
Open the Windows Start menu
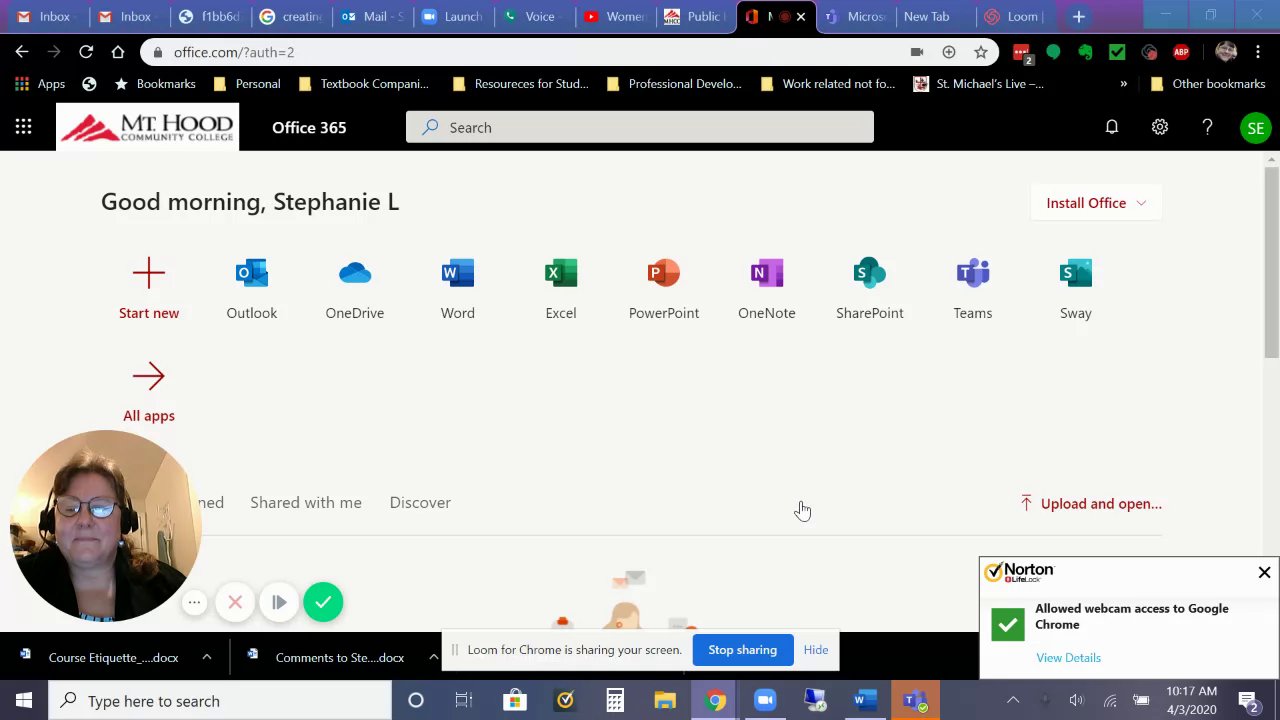24,701
